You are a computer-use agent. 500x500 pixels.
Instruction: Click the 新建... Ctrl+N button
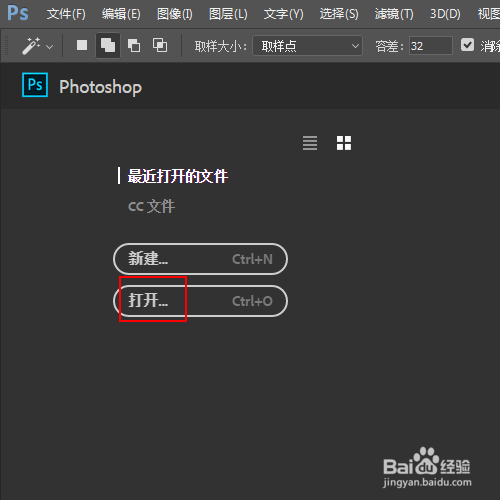[x=200, y=259]
